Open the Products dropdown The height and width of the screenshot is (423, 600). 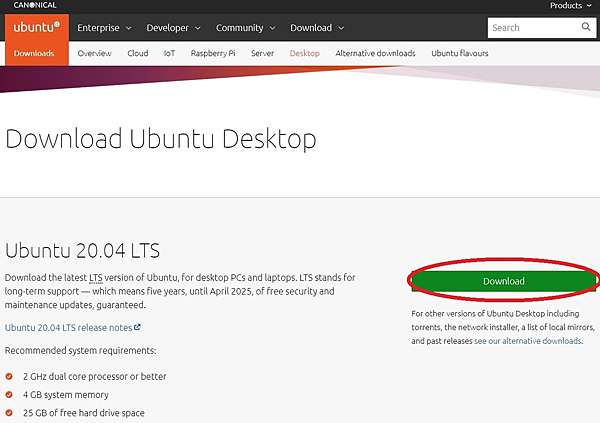[570, 5]
